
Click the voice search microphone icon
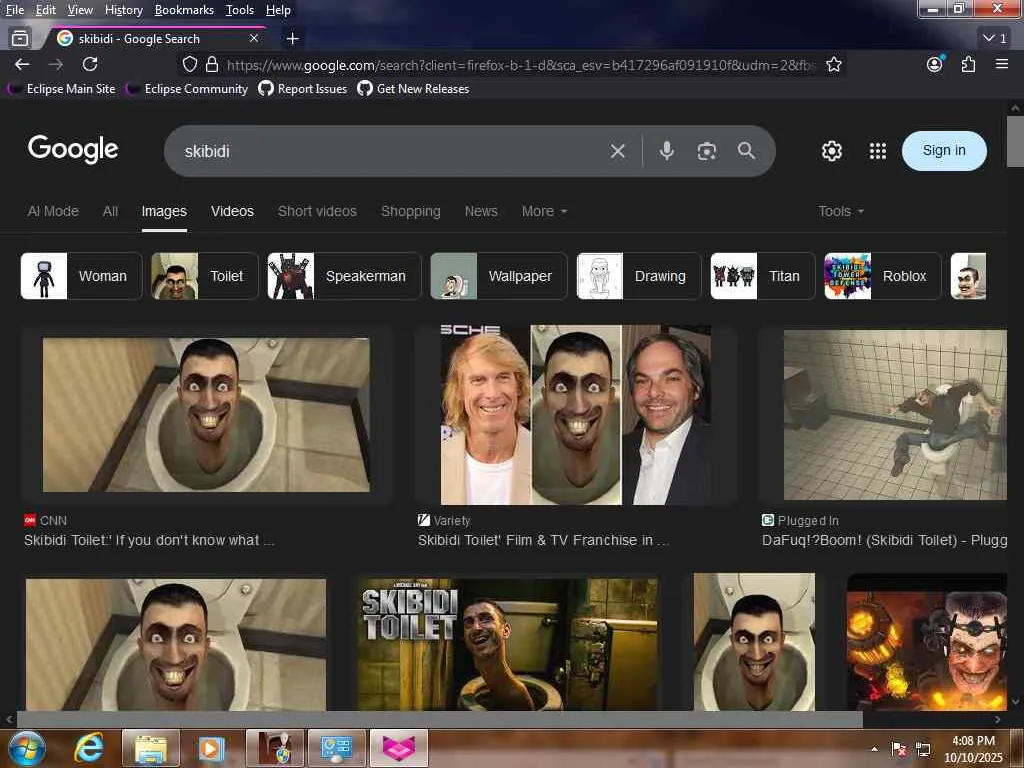[667, 151]
